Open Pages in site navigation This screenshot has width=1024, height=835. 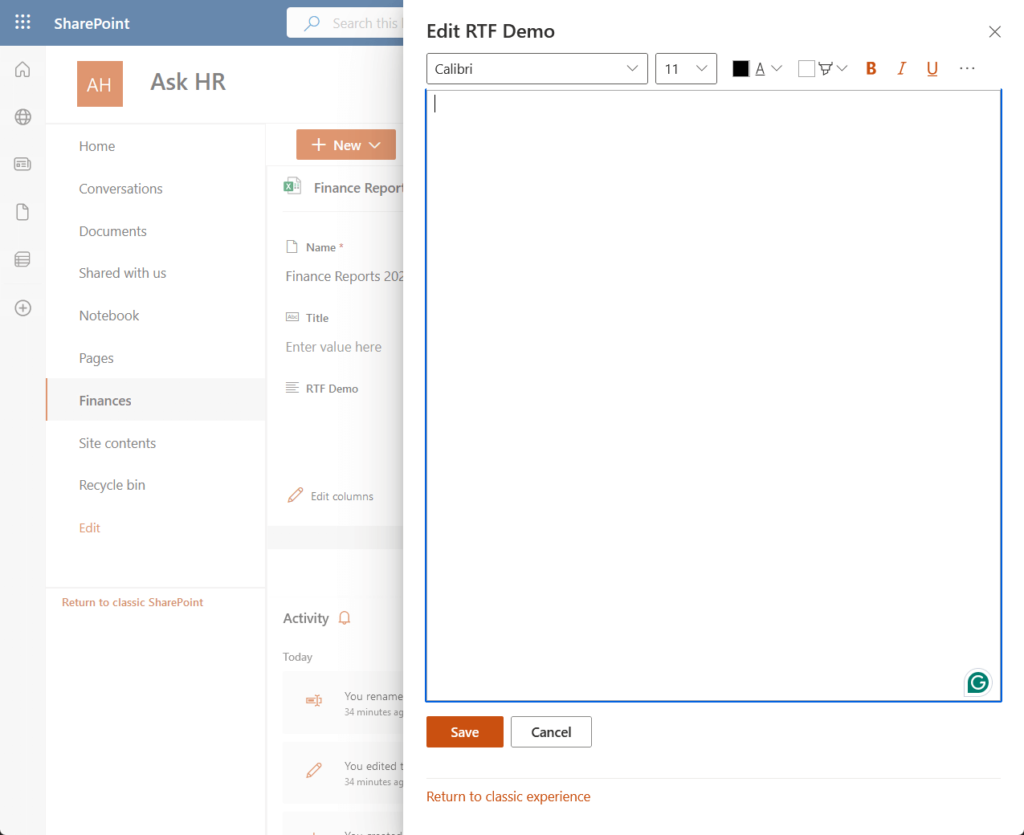coord(96,358)
